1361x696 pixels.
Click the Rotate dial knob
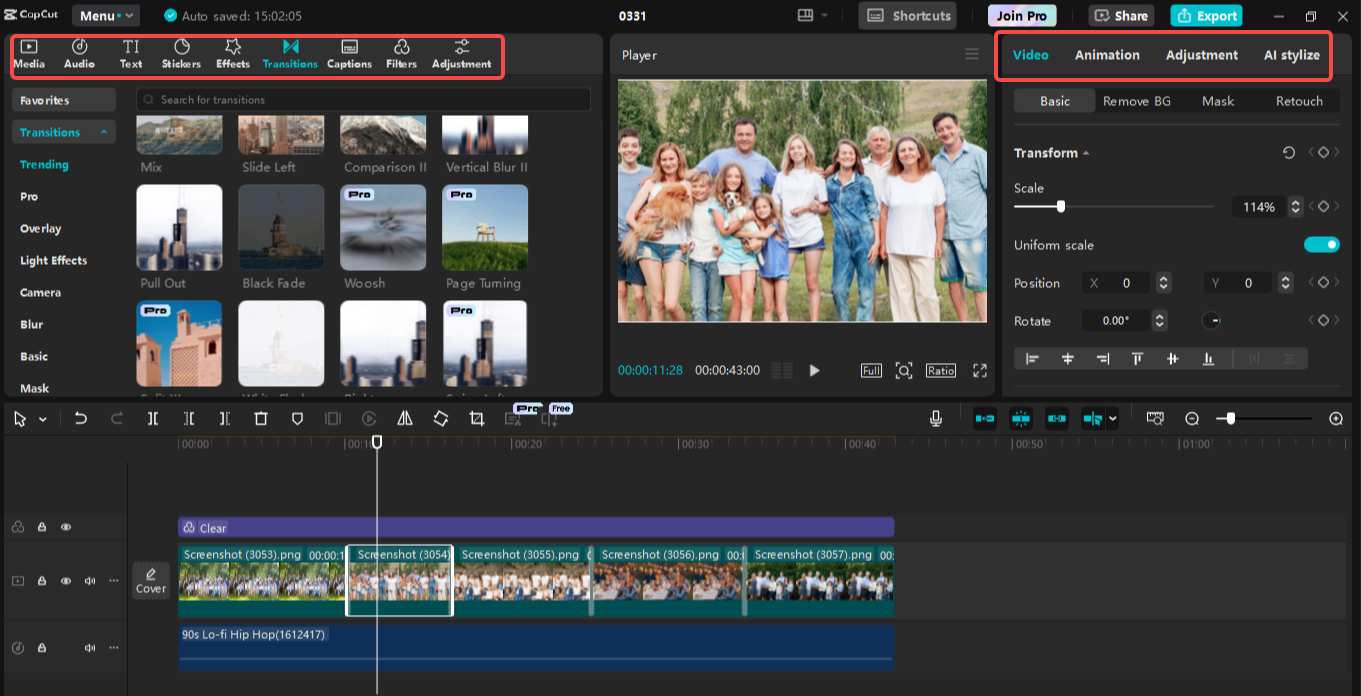[1211, 321]
